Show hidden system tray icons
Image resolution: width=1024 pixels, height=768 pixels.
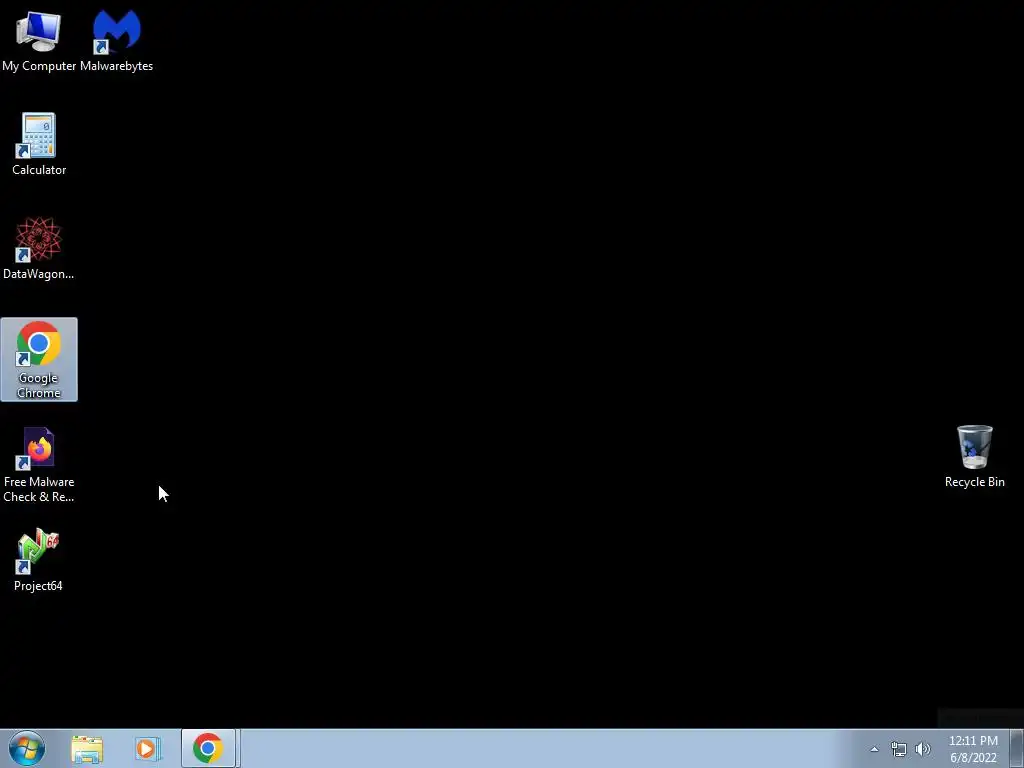874,749
